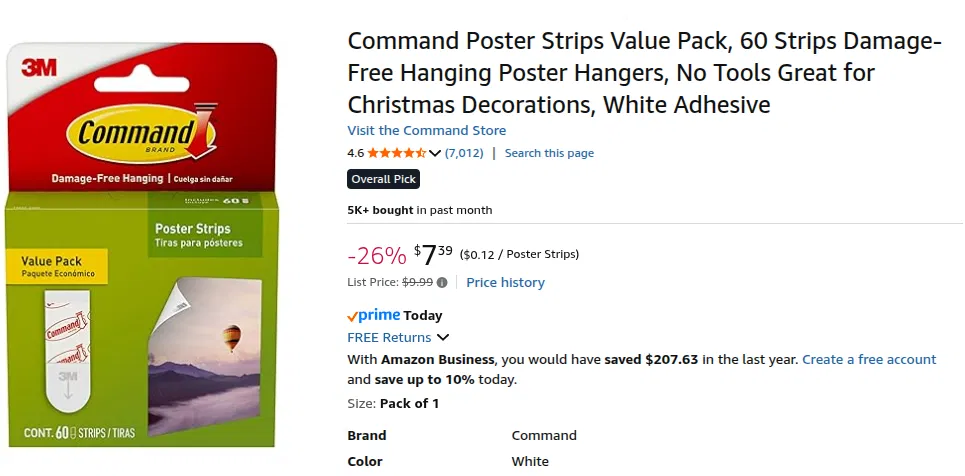Click the Search this page link
This screenshot has height=476, width=965.
(x=549, y=153)
